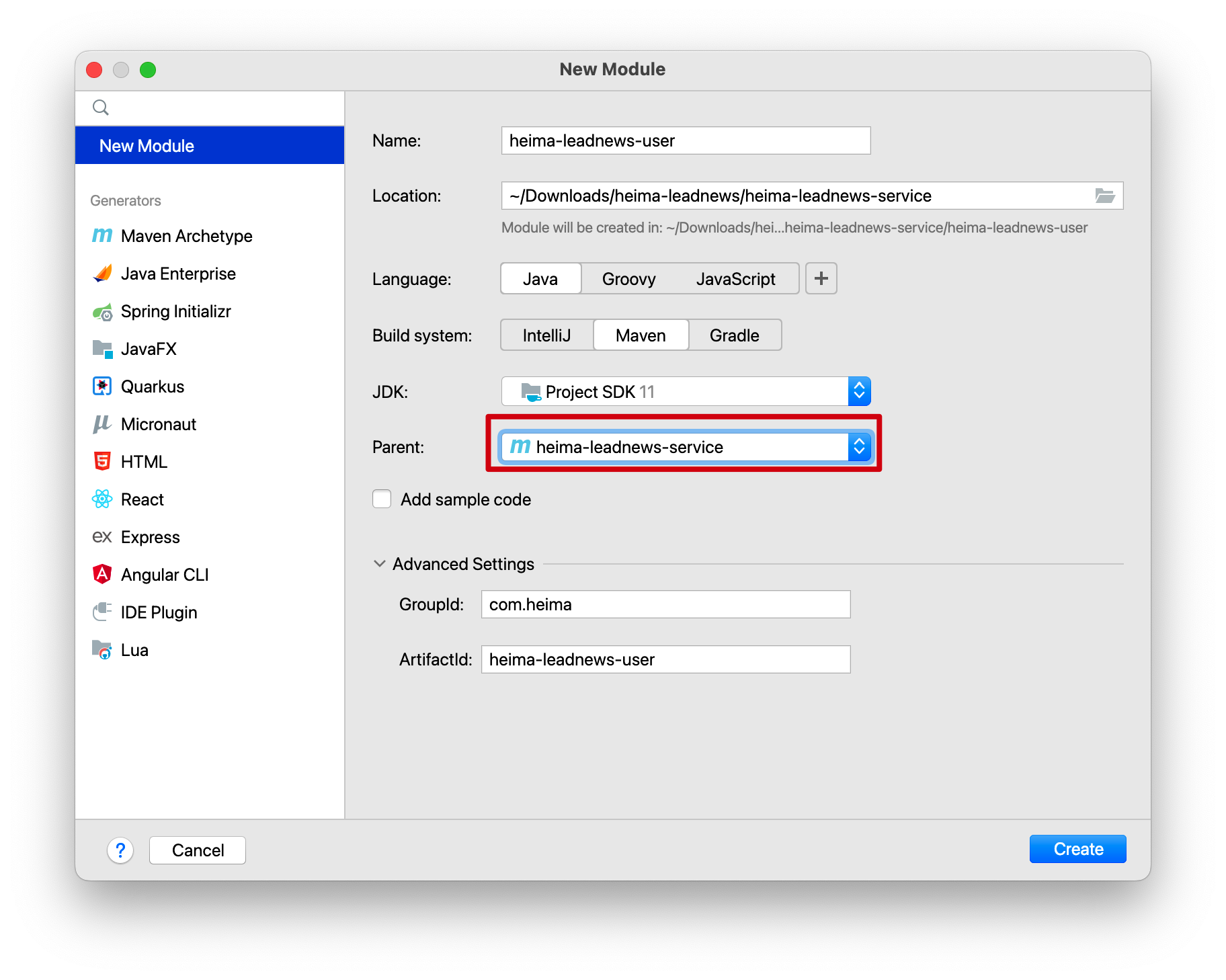Select Groovy language option
1226x980 pixels.
coord(628,278)
